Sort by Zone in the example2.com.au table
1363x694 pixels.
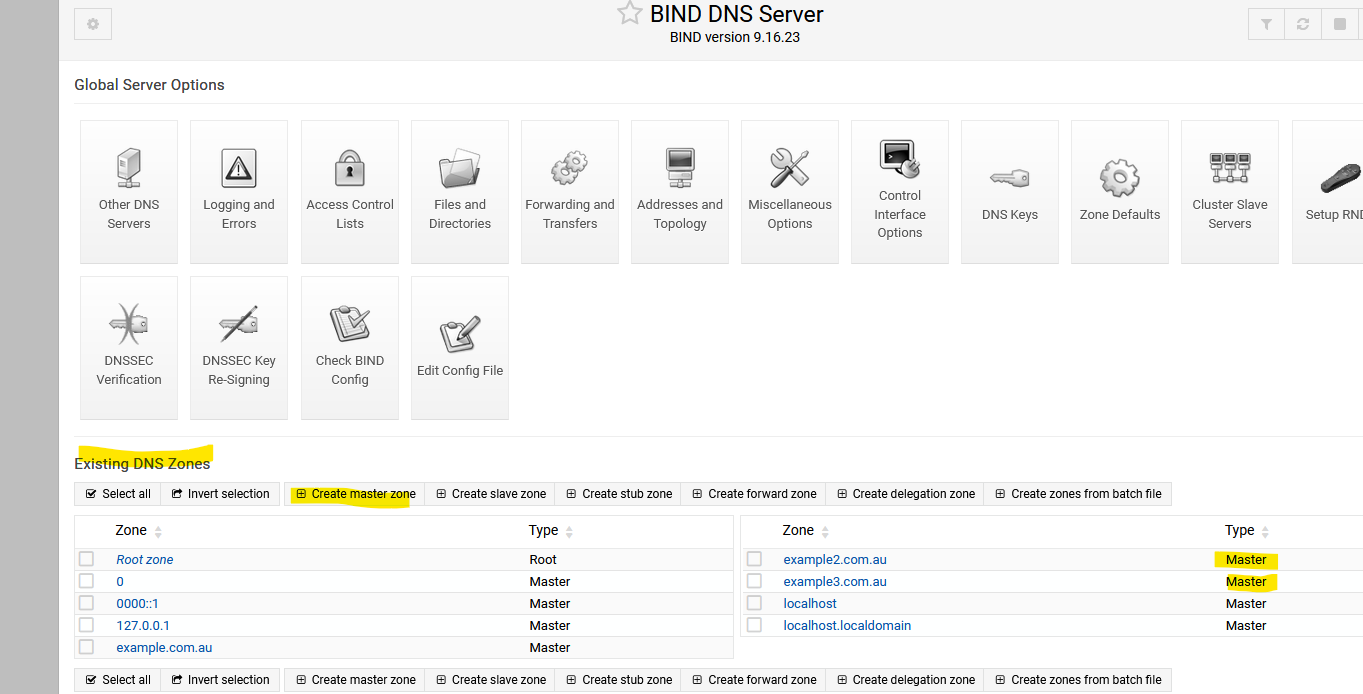(x=806, y=531)
